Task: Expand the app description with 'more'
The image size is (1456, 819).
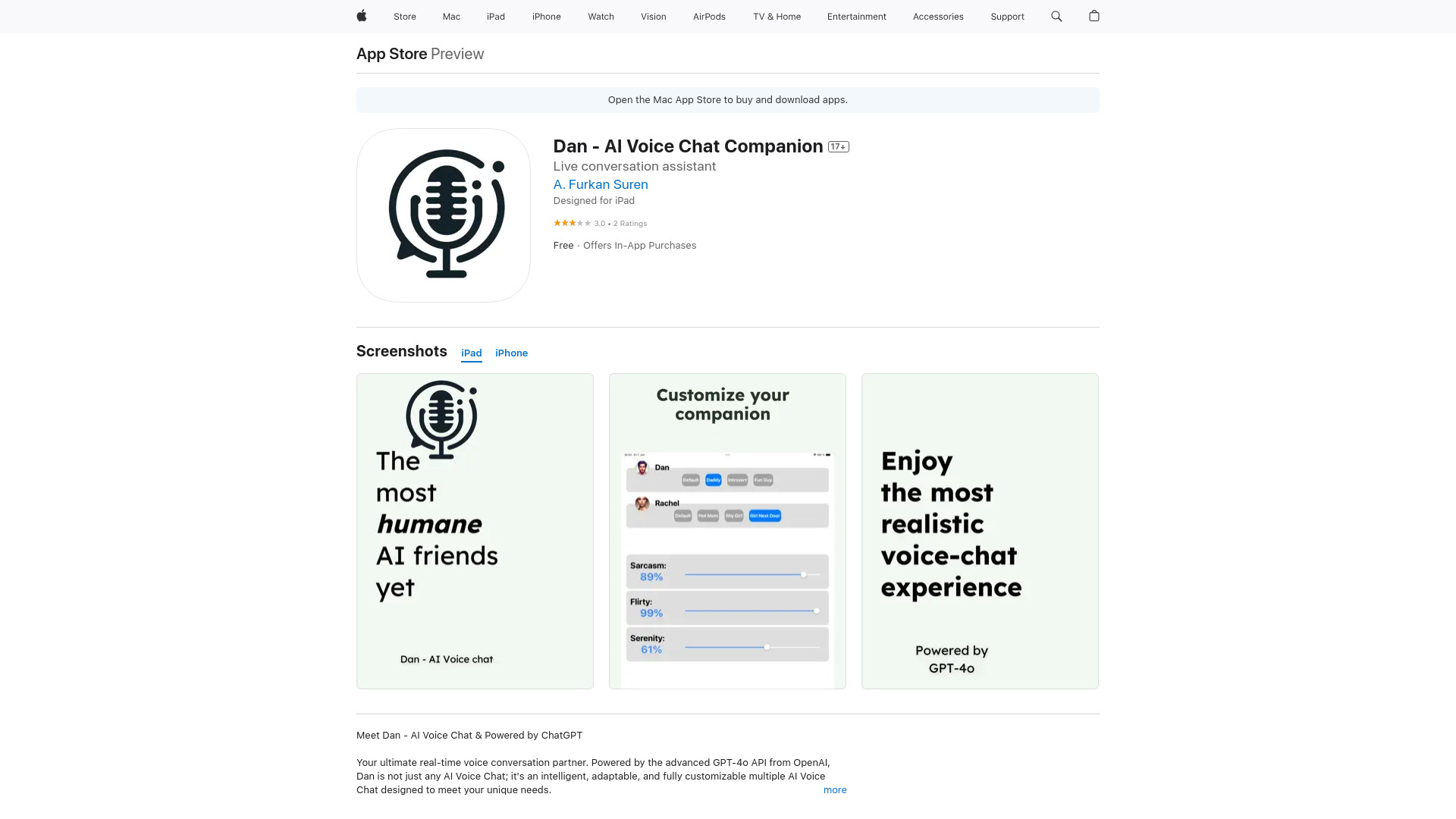Action: tap(835, 790)
